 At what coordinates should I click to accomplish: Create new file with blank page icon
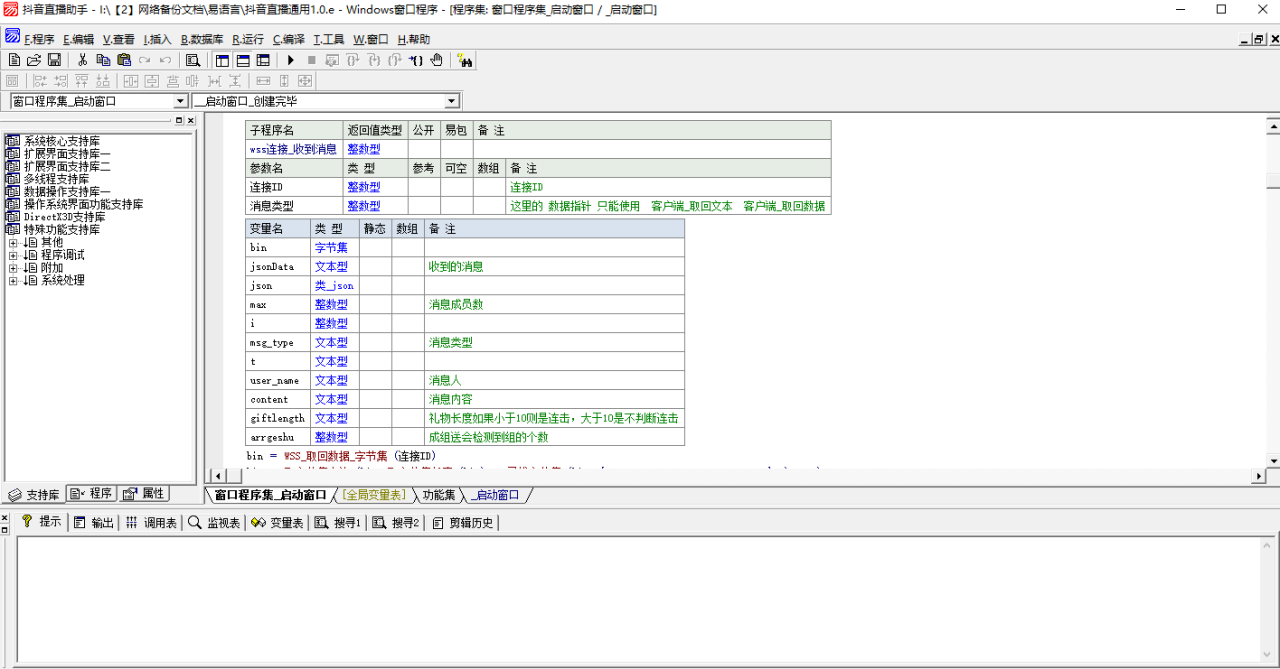(x=14, y=60)
